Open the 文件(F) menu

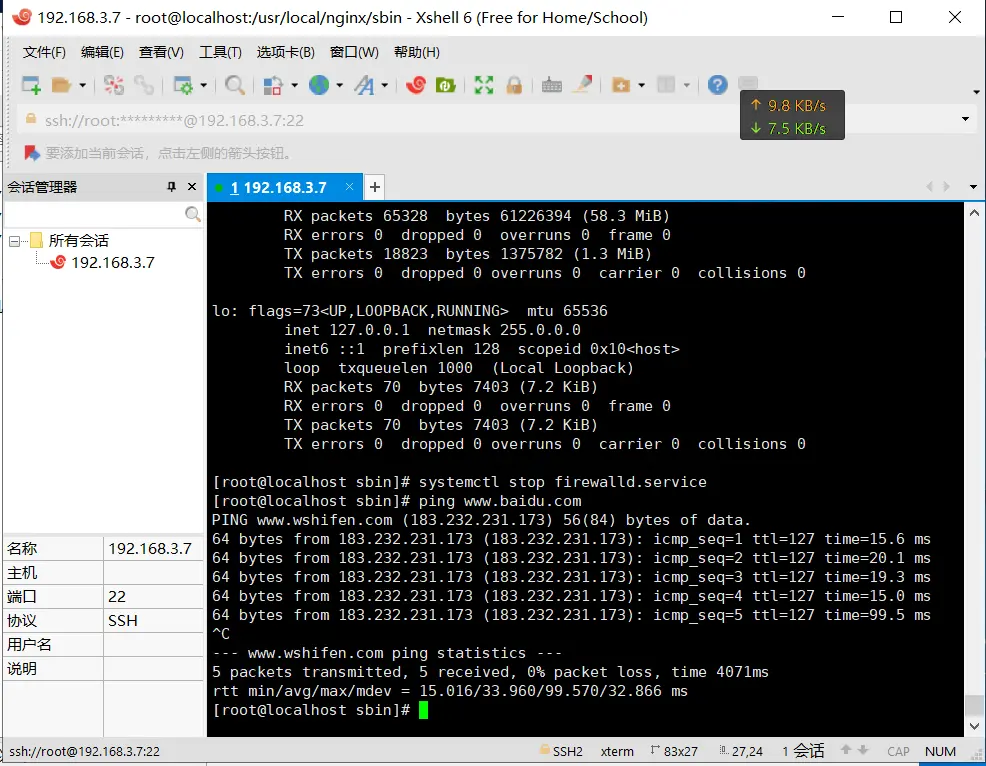[44, 52]
